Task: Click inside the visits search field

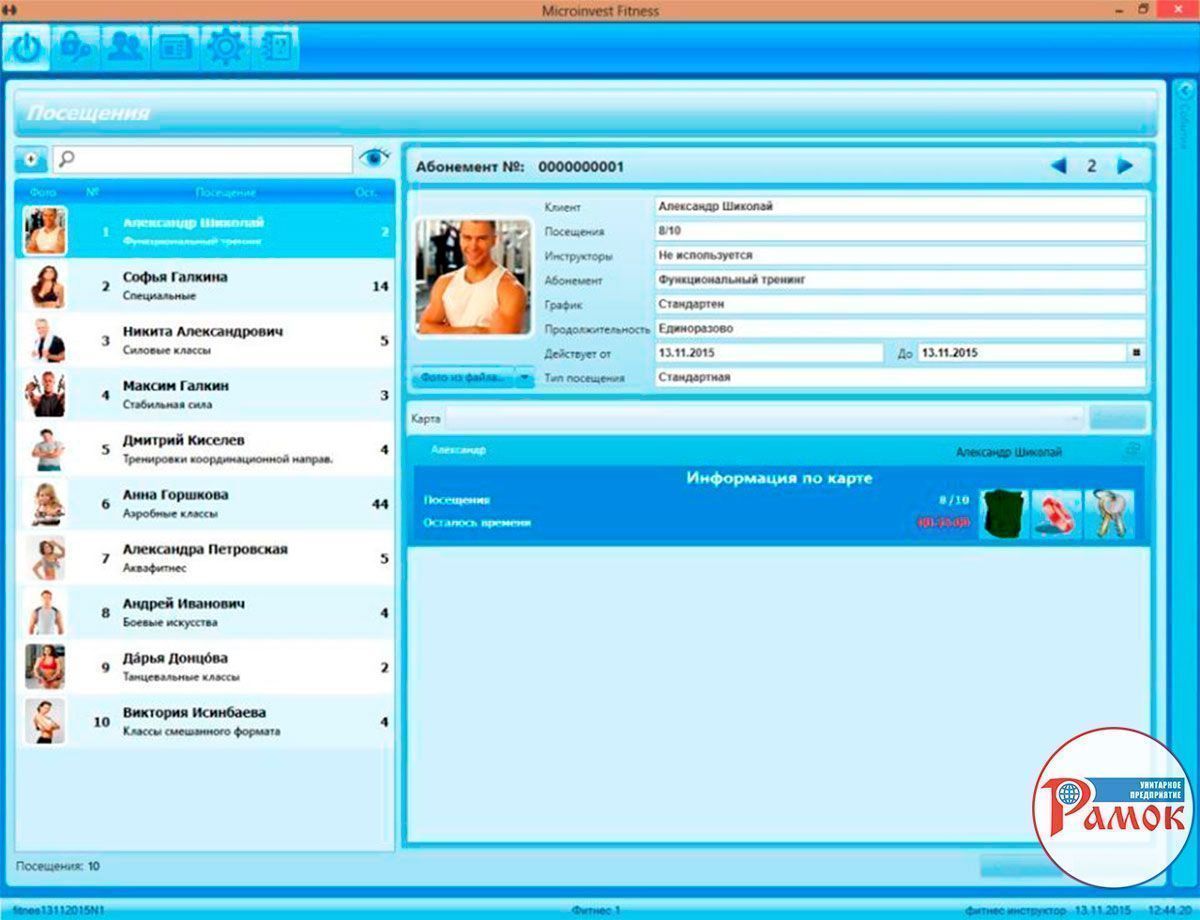Action: point(202,159)
